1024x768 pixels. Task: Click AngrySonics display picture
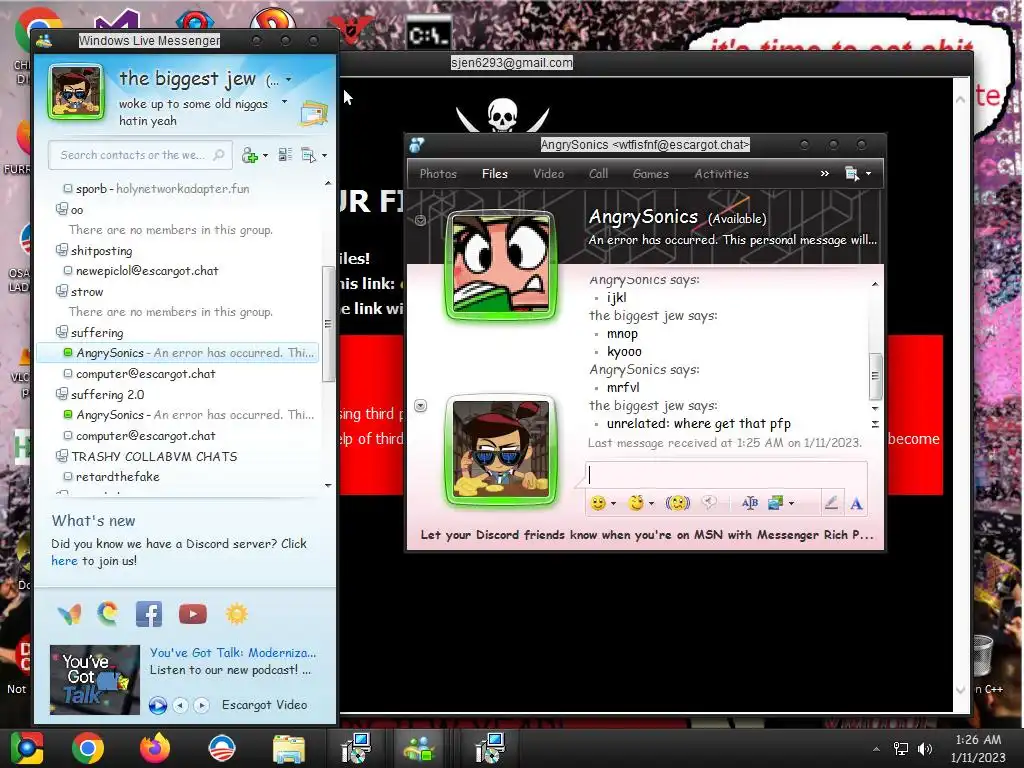tap(501, 266)
